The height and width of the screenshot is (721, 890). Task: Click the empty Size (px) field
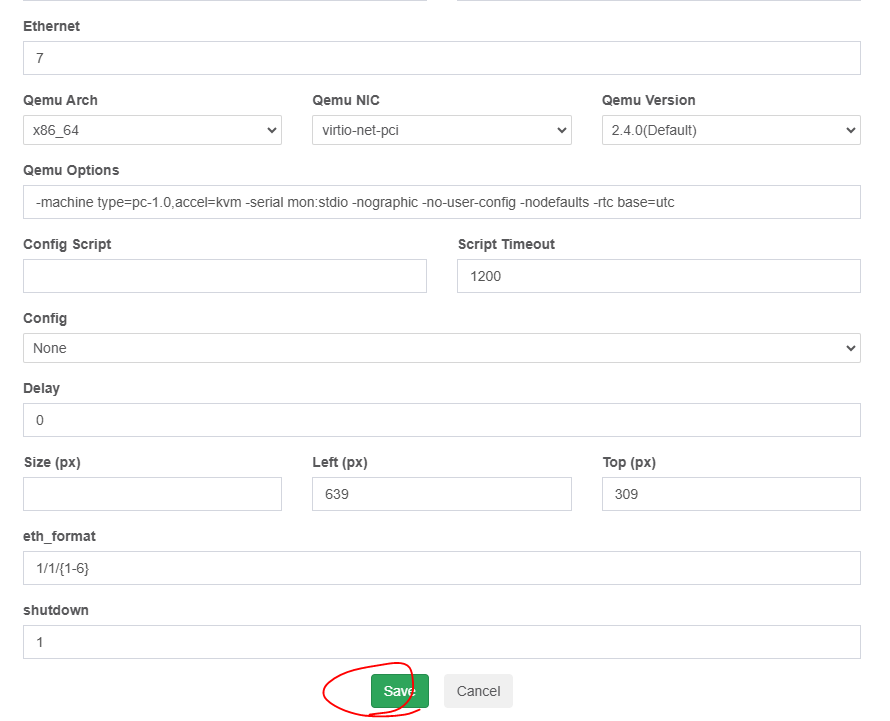(152, 494)
